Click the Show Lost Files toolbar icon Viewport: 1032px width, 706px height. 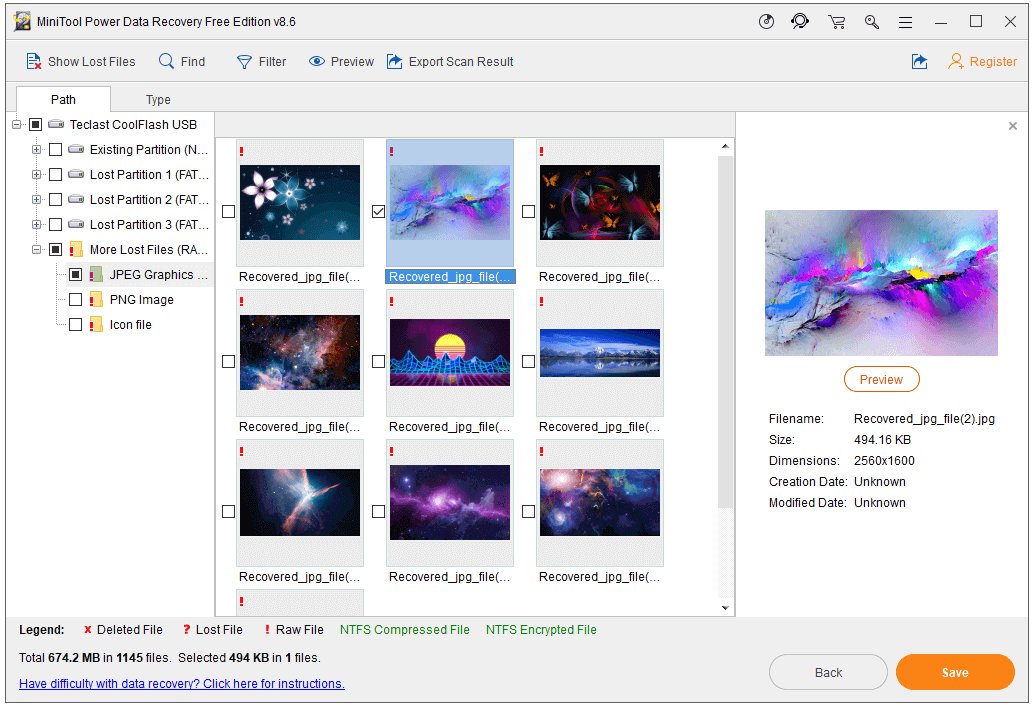click(33, 61)
